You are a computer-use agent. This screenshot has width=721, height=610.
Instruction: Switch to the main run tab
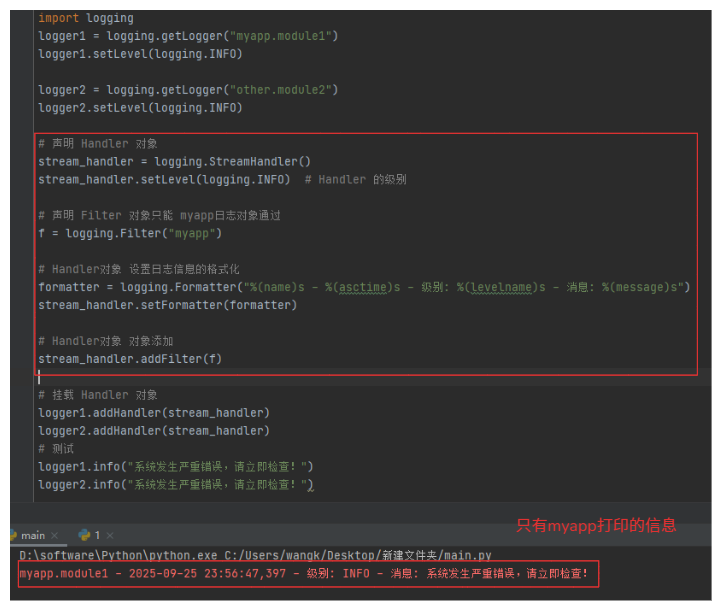click(33, 535)
